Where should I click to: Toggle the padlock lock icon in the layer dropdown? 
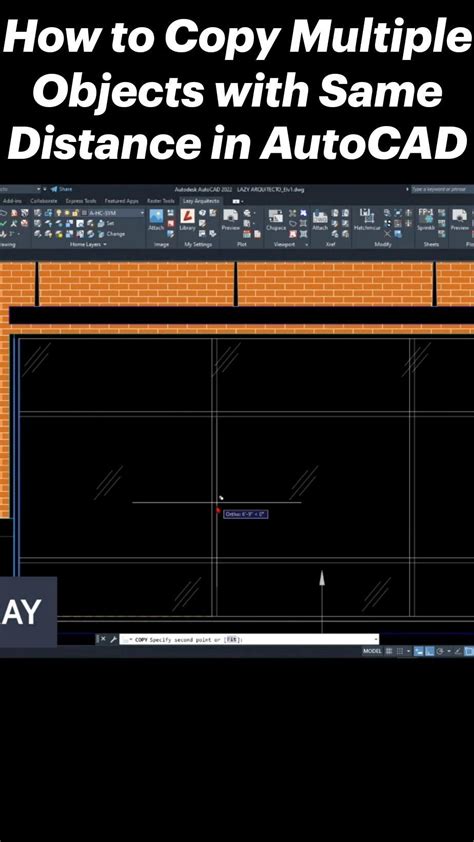[75, 213]
